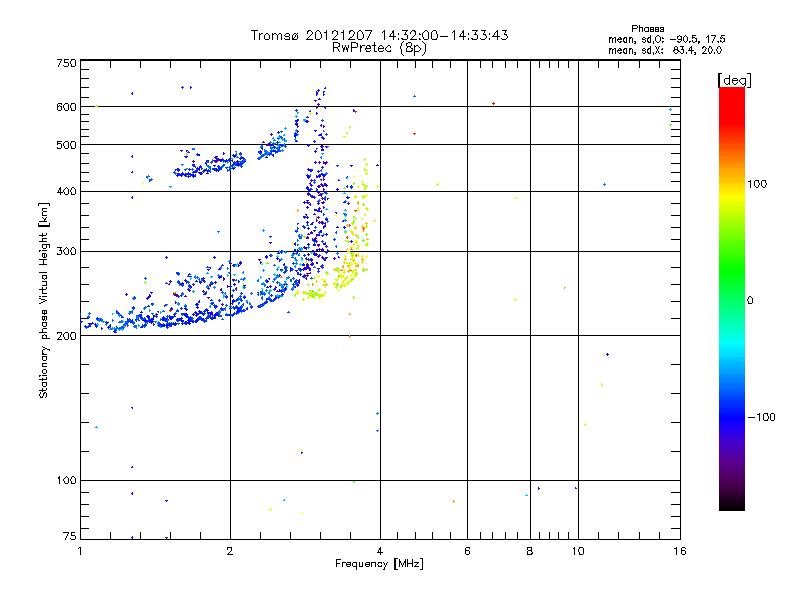Screen dimensions: 800x600
Task: Click the x-axis label '6'
Action: click(x=467, y=551)
